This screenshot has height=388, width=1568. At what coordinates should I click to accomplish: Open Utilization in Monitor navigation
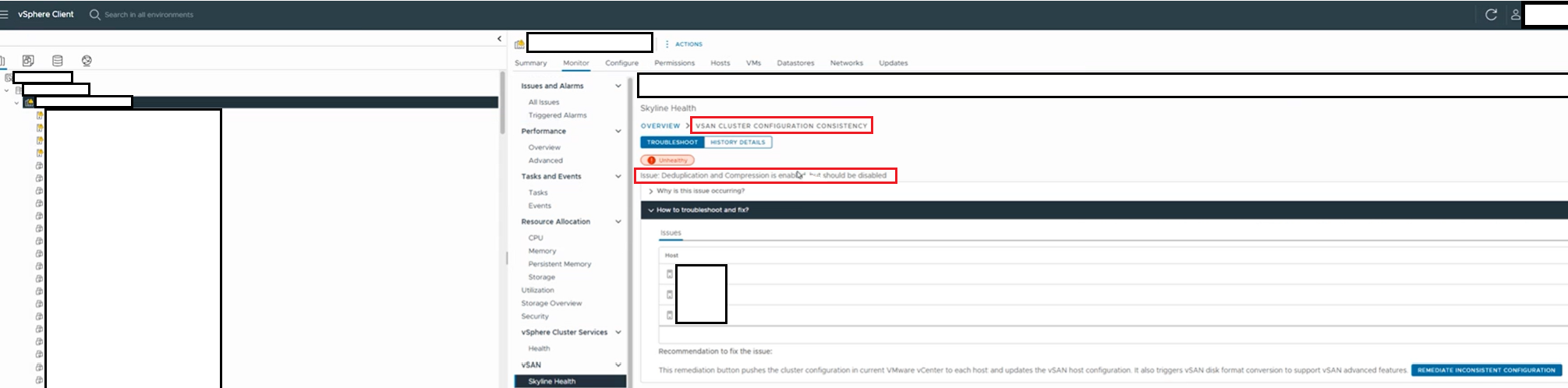click(537, 291)
